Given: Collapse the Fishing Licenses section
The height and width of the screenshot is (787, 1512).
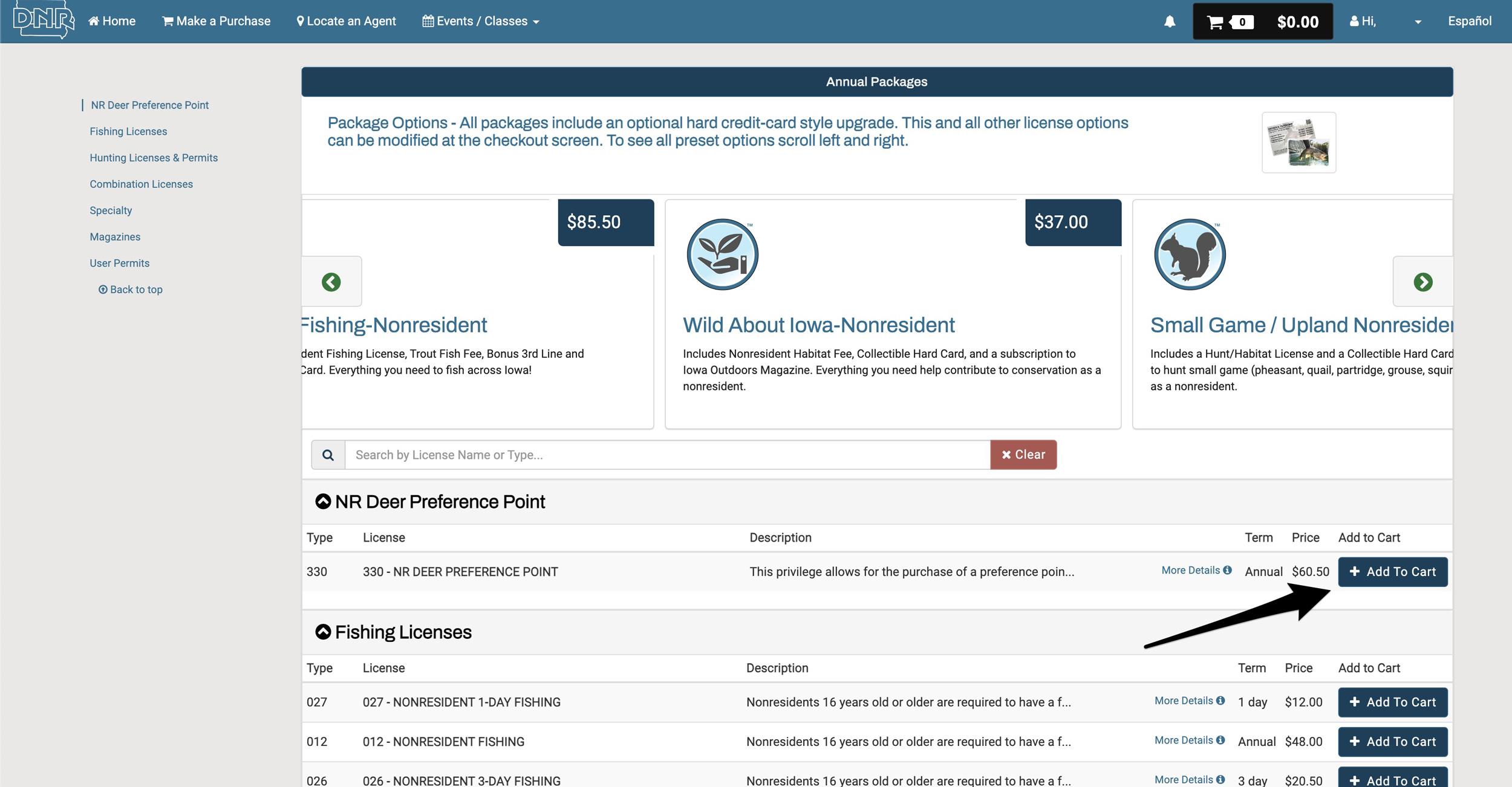Looking at the screenshot, I should click(x=323, y=632).
